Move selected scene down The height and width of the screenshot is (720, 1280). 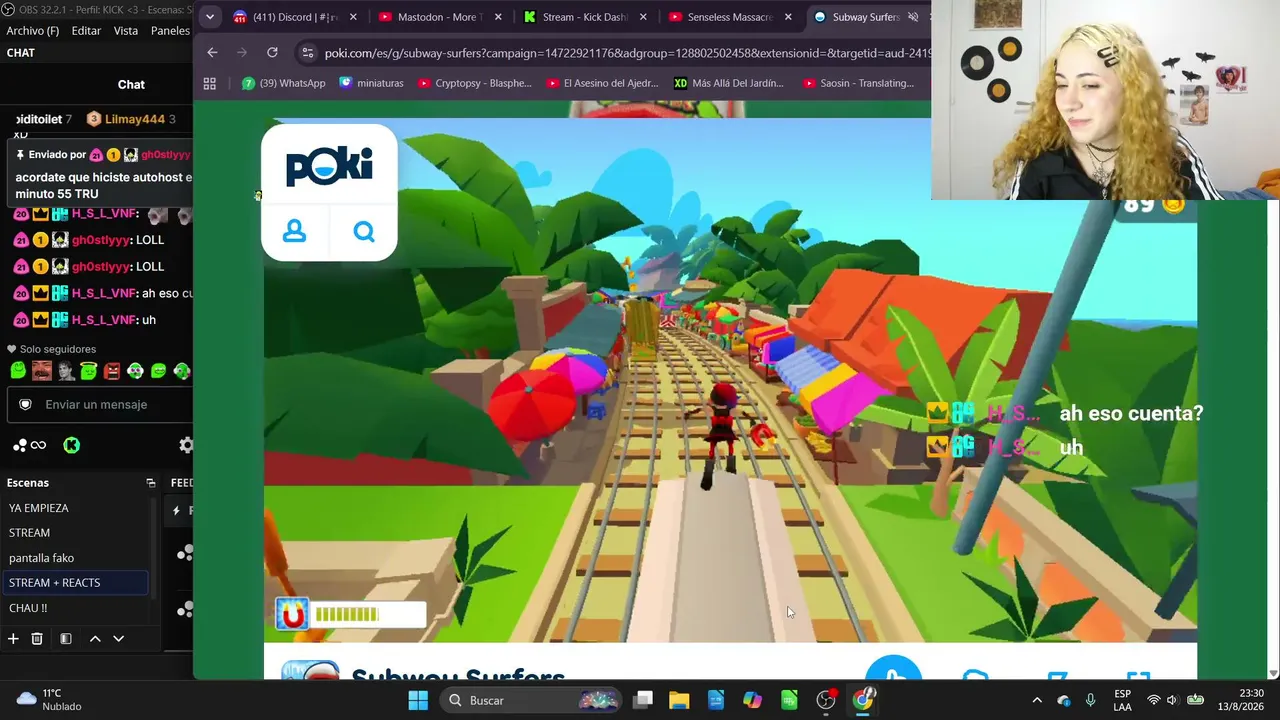(x=118, y=638)
